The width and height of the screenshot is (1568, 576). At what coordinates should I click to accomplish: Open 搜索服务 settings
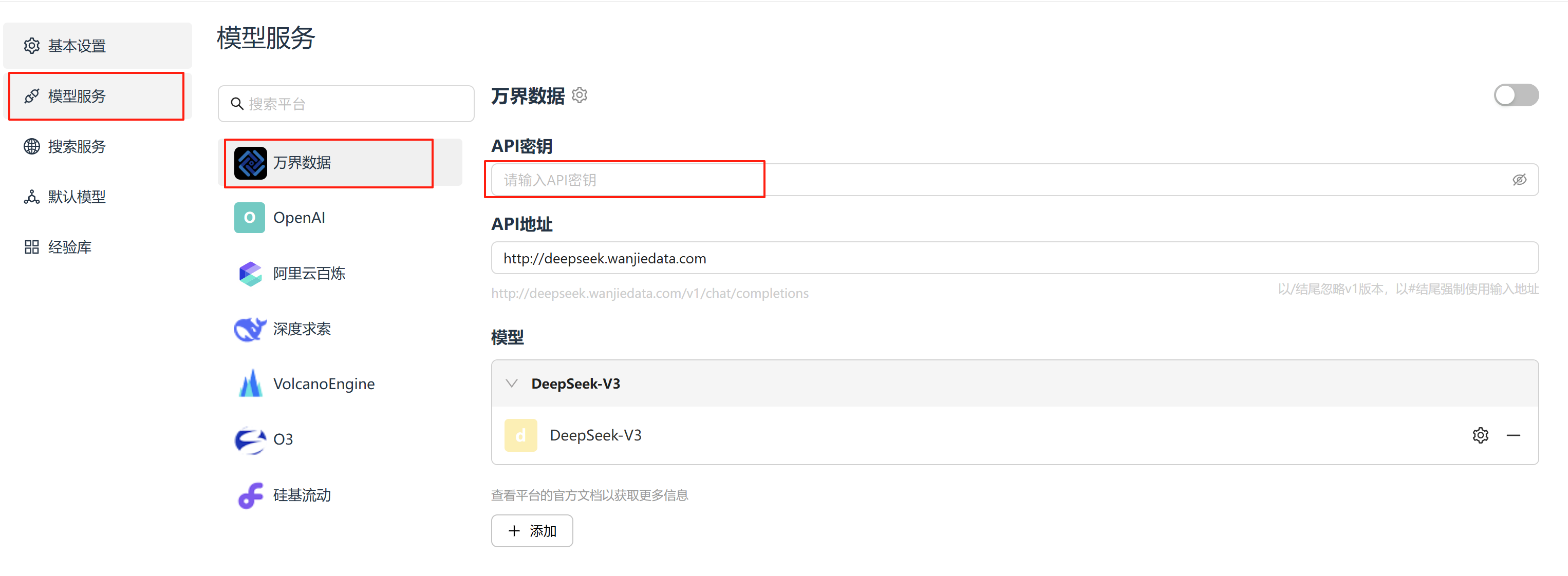pyautogui.click(x=98, y=147)
